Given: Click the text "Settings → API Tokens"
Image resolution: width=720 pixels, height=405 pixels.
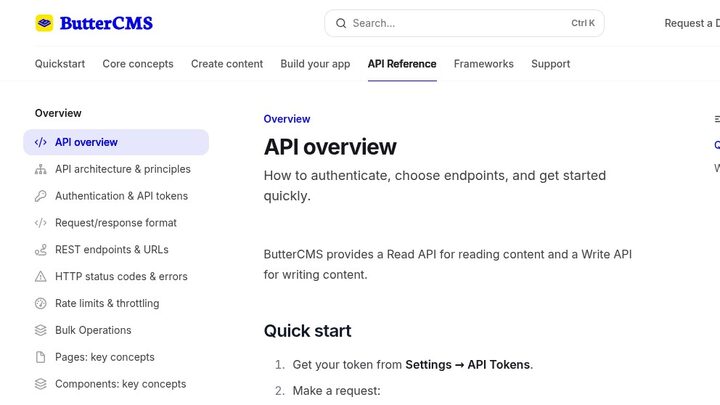Looking at the screenshot, I should (468, 365).
